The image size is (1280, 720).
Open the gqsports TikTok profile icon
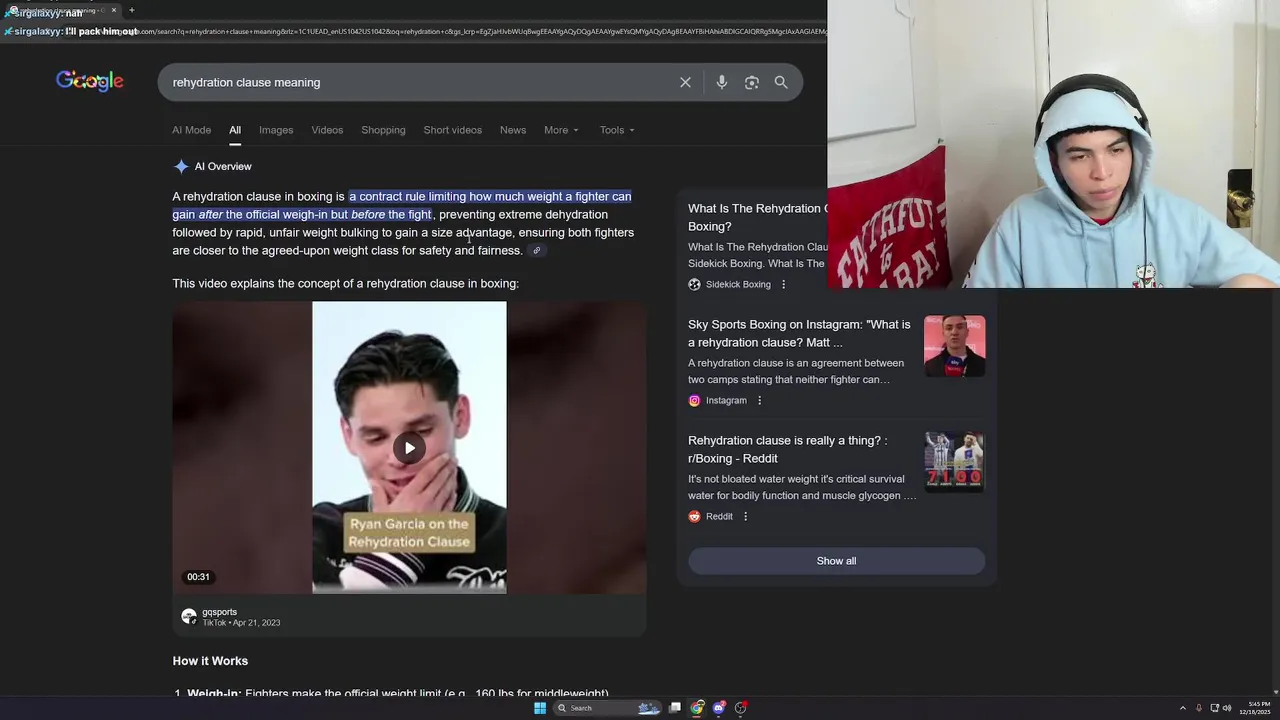189,616
